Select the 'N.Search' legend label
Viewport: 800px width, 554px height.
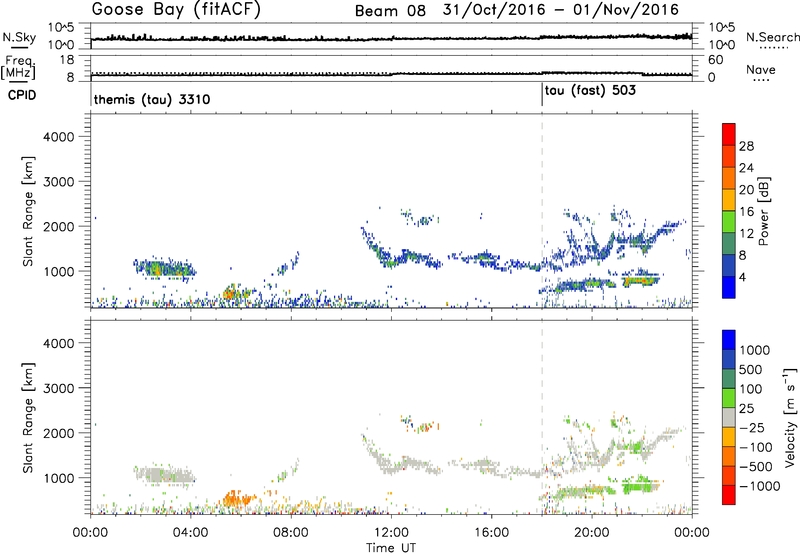[x=772, y=37]
